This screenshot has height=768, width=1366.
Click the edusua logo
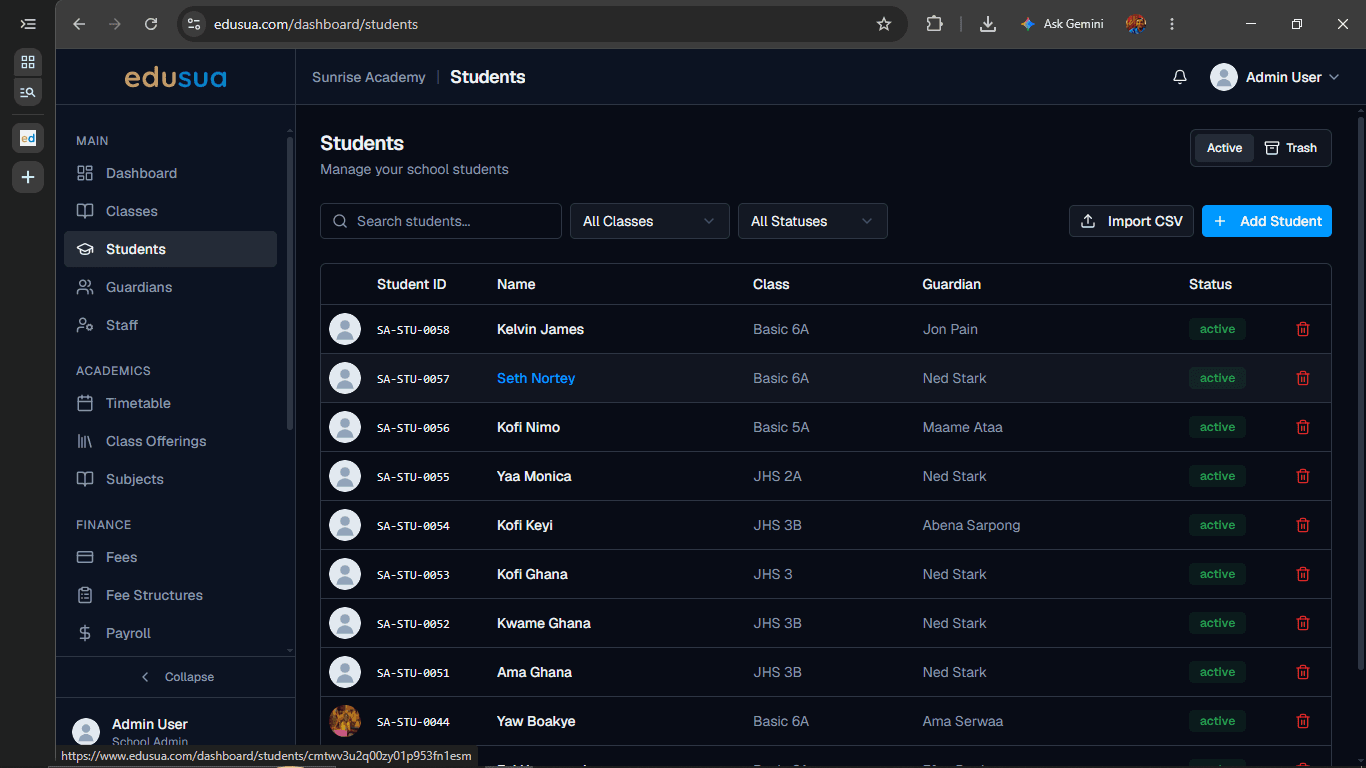(x=175, y=77)
